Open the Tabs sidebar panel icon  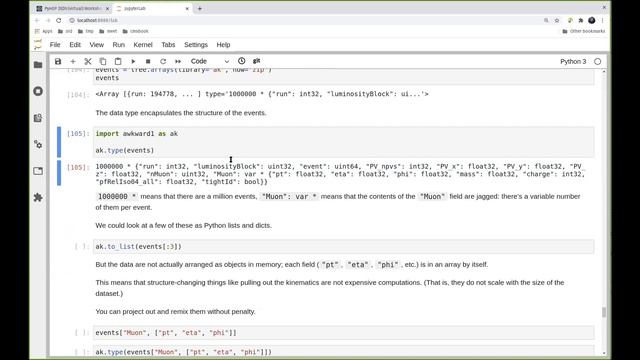click(x=38, y=171)
